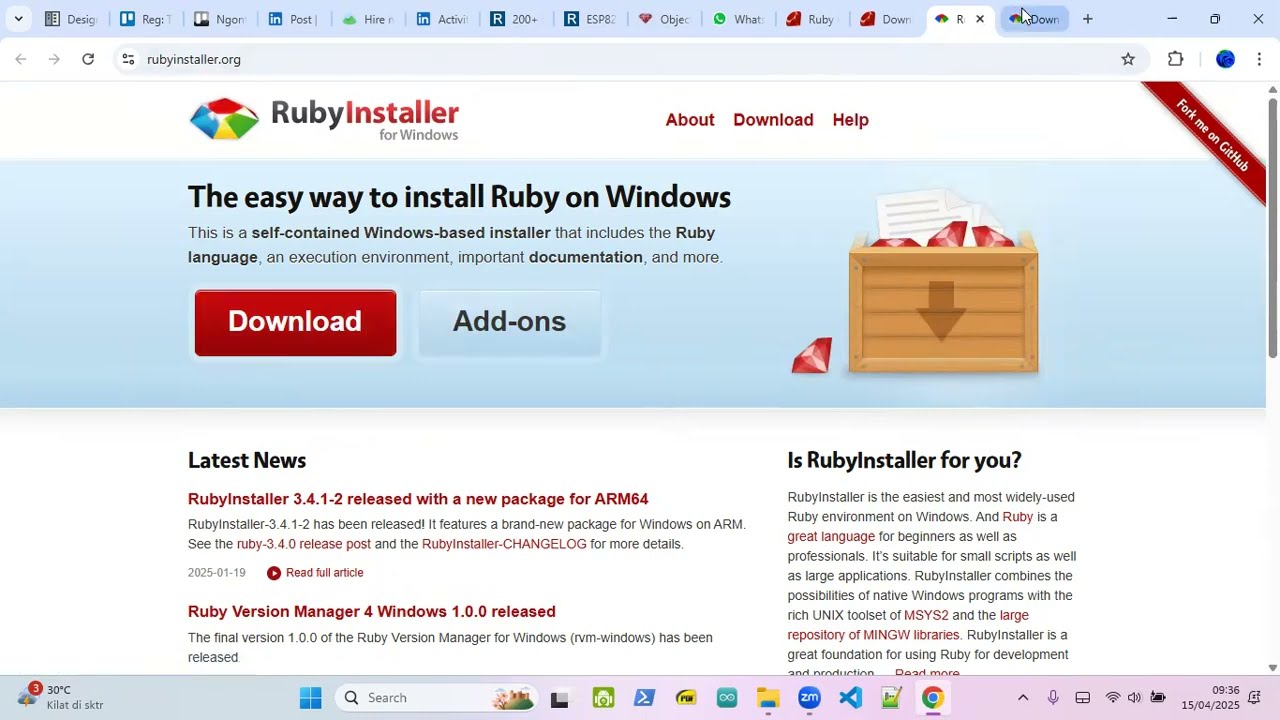Open Ruby Version Manager 4 Windows headline
The image size is (1280, 720).
372,612
